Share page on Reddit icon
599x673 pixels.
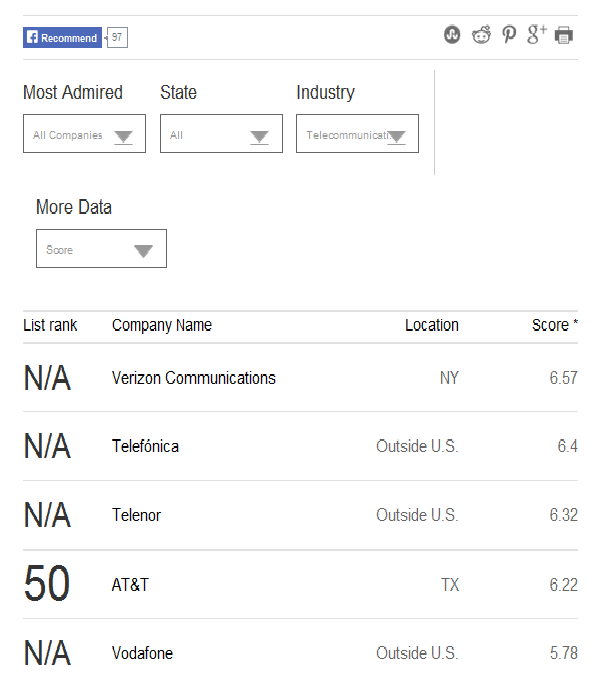click(481, 35)
